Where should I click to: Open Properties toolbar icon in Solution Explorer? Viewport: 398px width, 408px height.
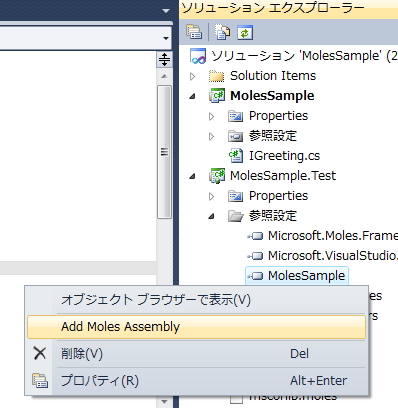click(194, 32)
